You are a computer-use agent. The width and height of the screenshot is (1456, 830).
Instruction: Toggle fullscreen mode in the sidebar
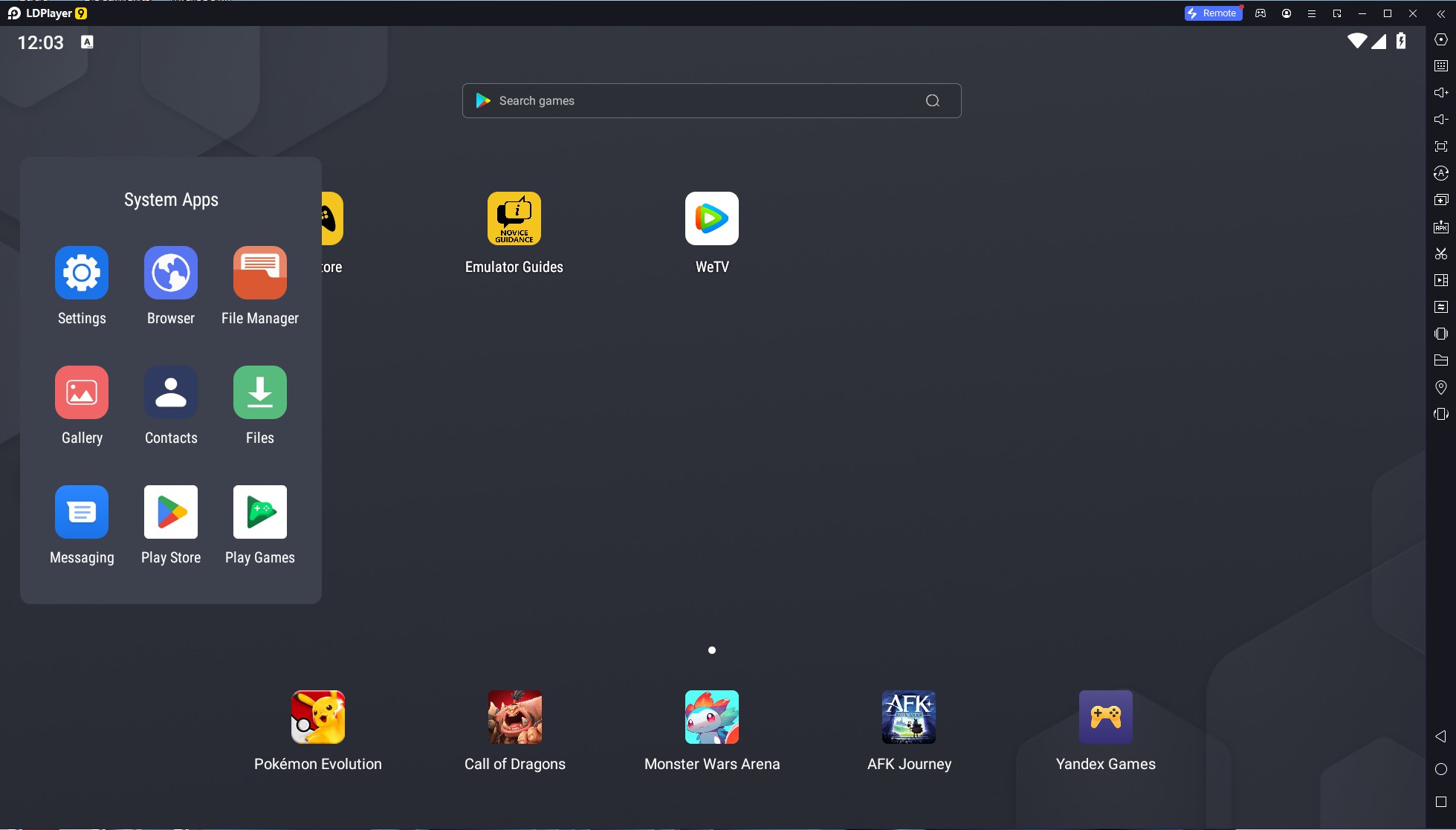pos(1441,146)
